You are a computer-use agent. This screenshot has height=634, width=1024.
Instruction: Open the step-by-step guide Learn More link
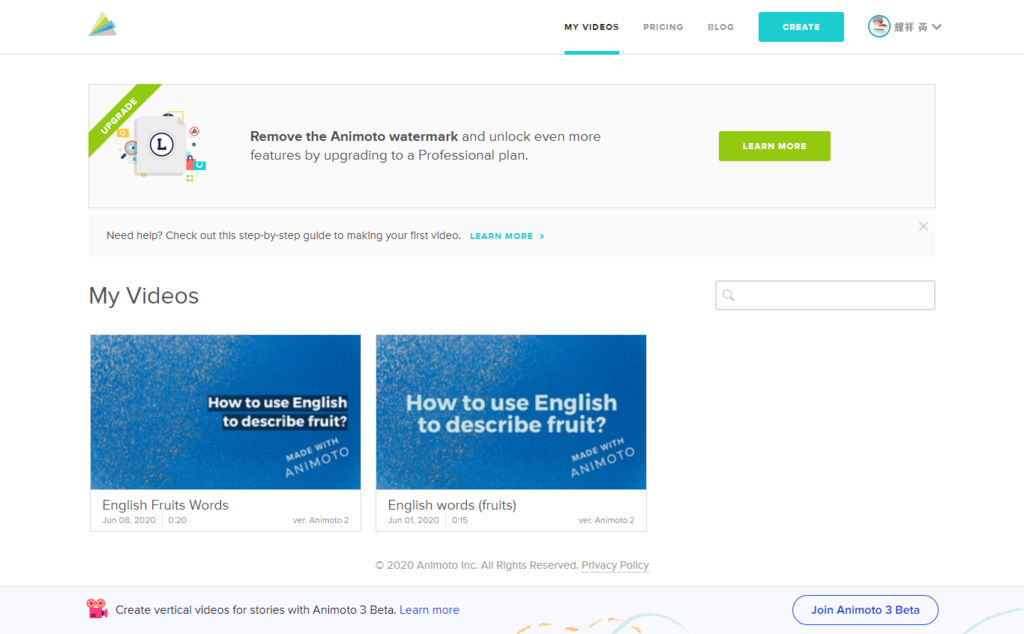pyautogui.click(x=507, y=236)
